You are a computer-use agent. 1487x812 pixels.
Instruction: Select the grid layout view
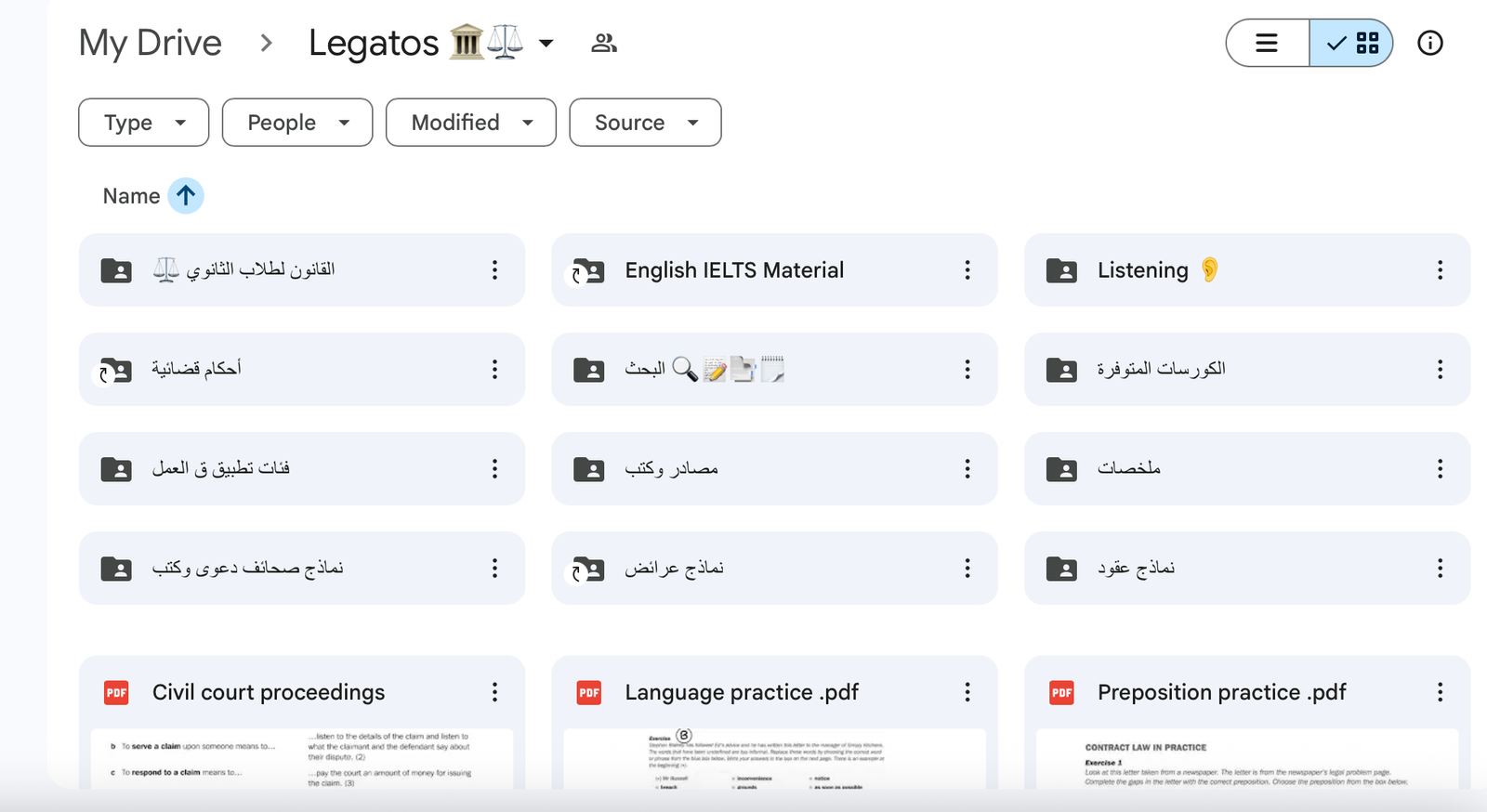tap(1352, 43)
